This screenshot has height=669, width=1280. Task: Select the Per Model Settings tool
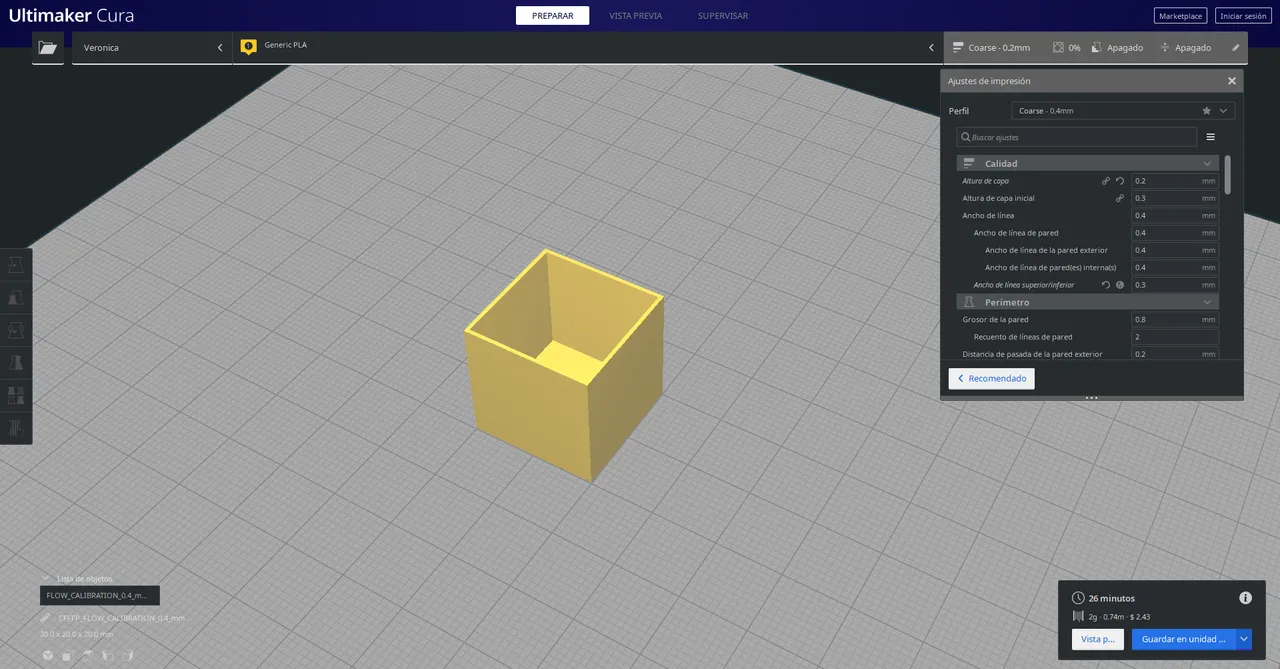click(16, 395)
